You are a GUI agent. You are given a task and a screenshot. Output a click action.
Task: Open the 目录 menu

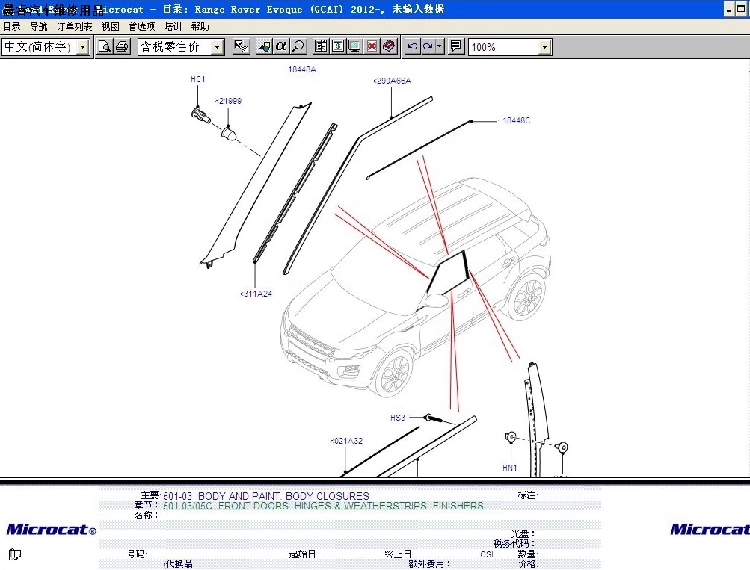(x=12, y=26)
